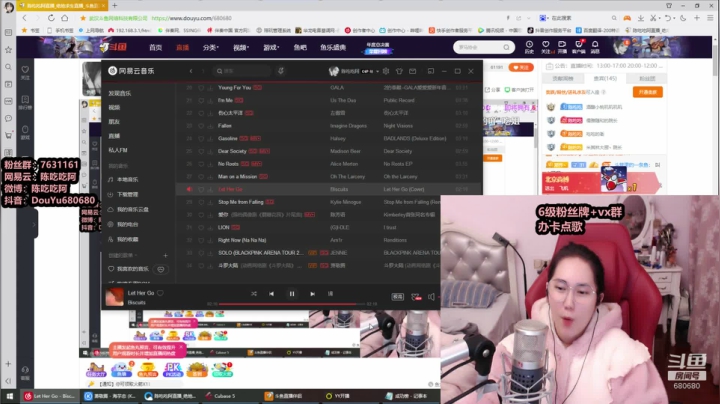Open Douyu 首页 navigation tab

coord(156,47)
